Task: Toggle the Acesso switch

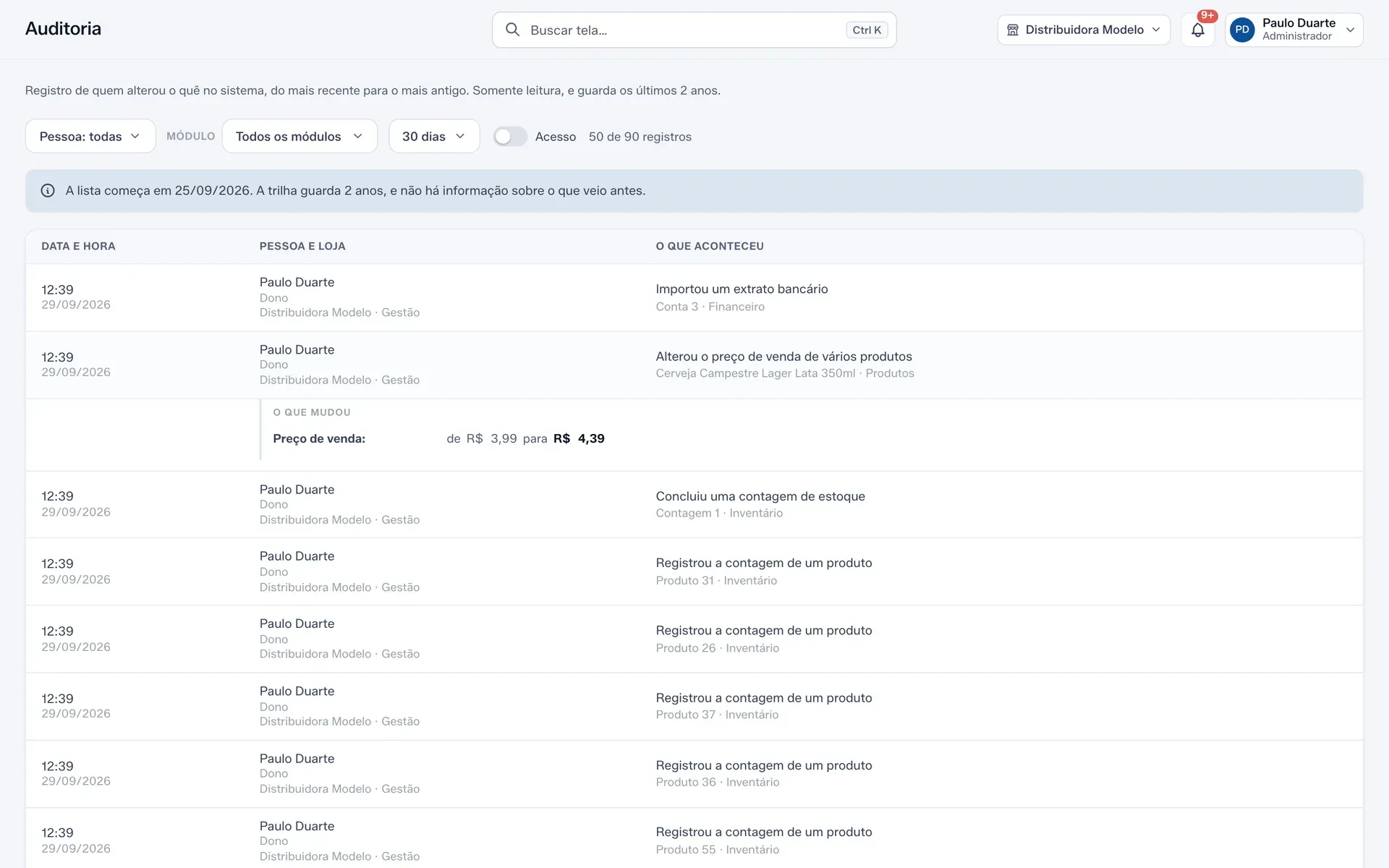Action: point(510,137)
